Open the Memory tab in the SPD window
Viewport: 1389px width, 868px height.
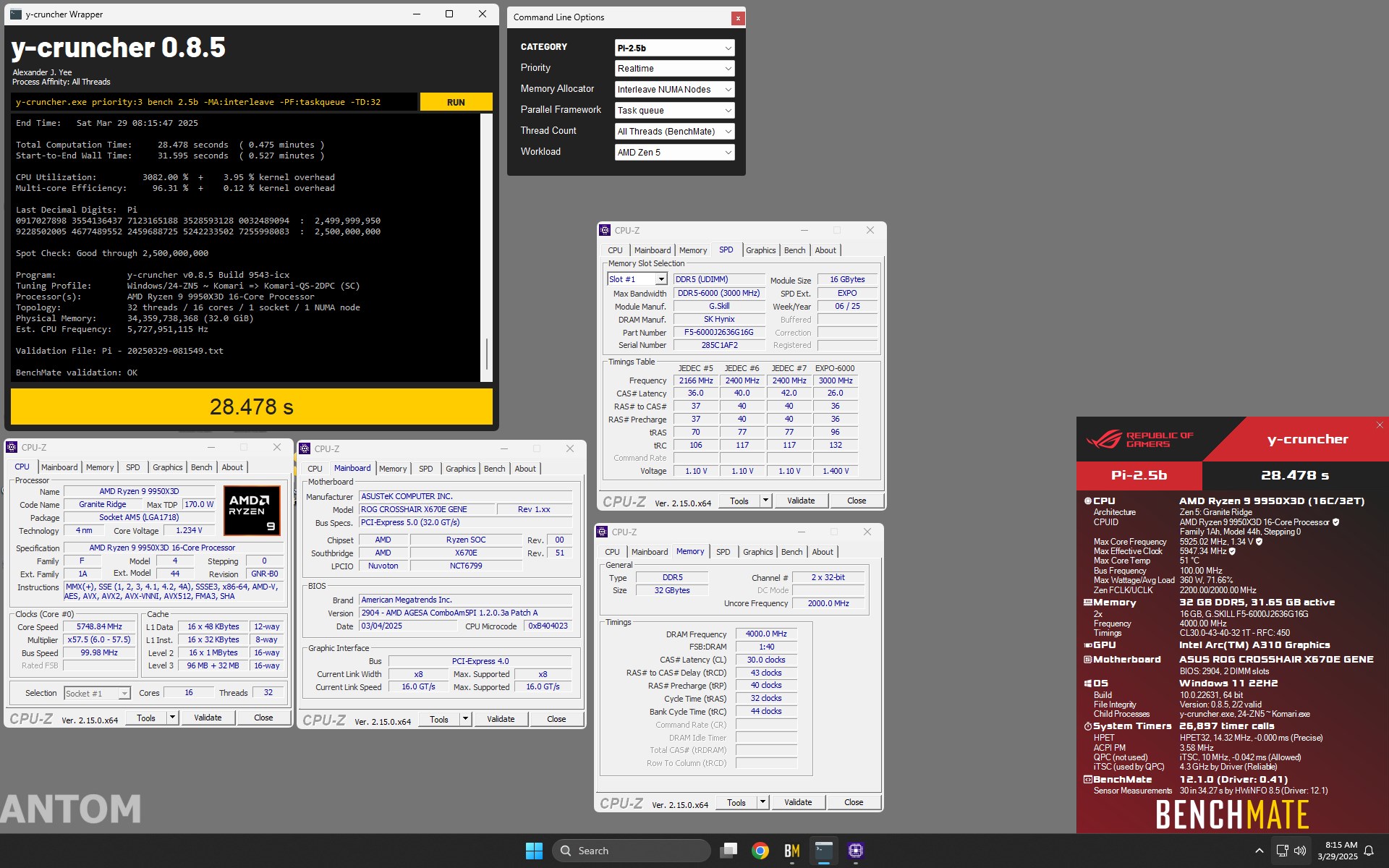pyautogui.click(x=693, y=250)
